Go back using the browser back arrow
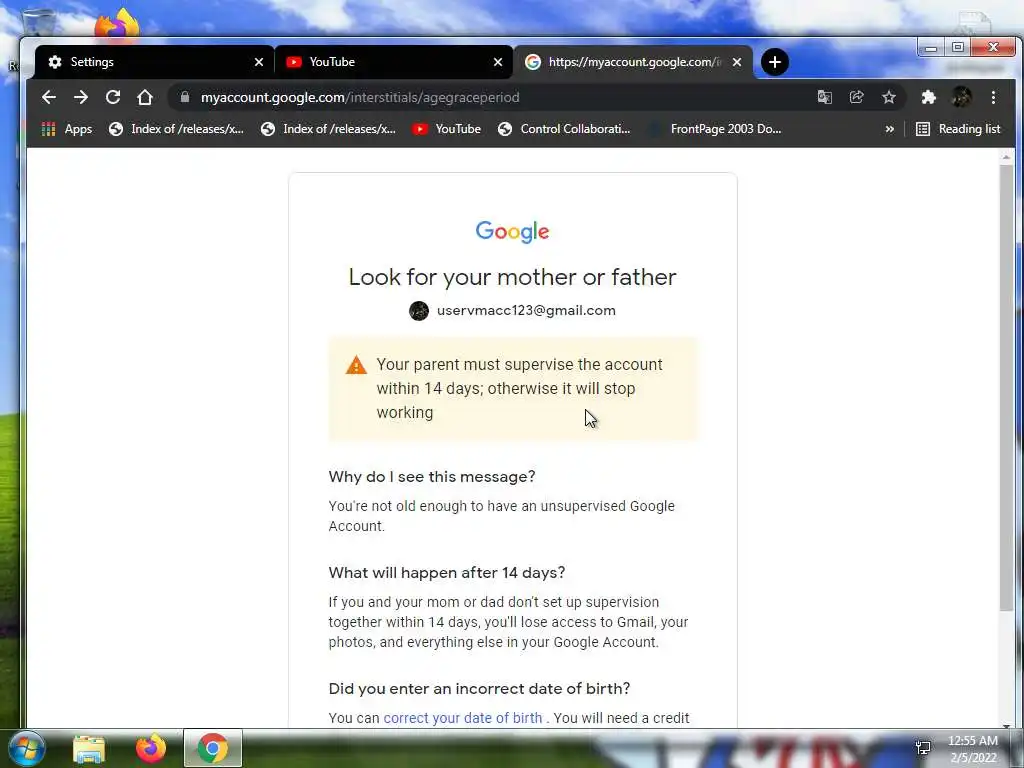 49,97
